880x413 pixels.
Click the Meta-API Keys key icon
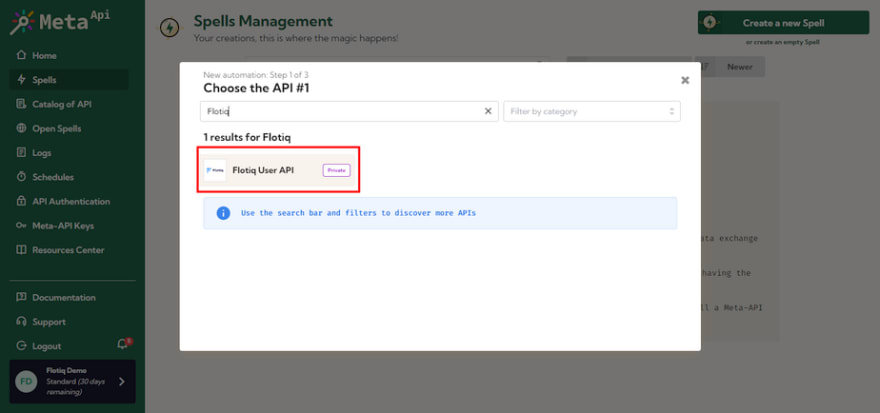[21, 226]
